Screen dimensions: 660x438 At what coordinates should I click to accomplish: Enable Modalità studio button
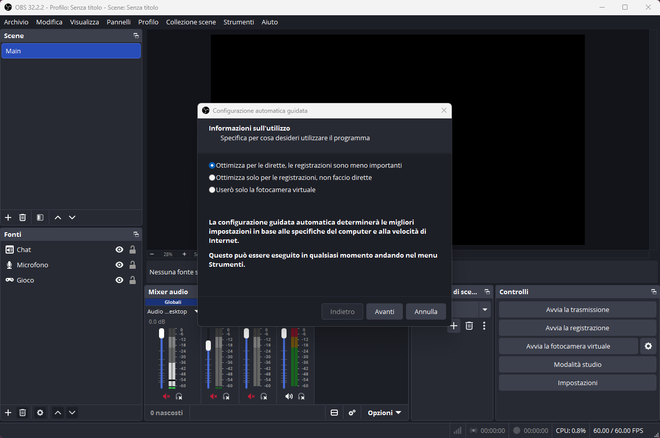[x=577, y=364]
